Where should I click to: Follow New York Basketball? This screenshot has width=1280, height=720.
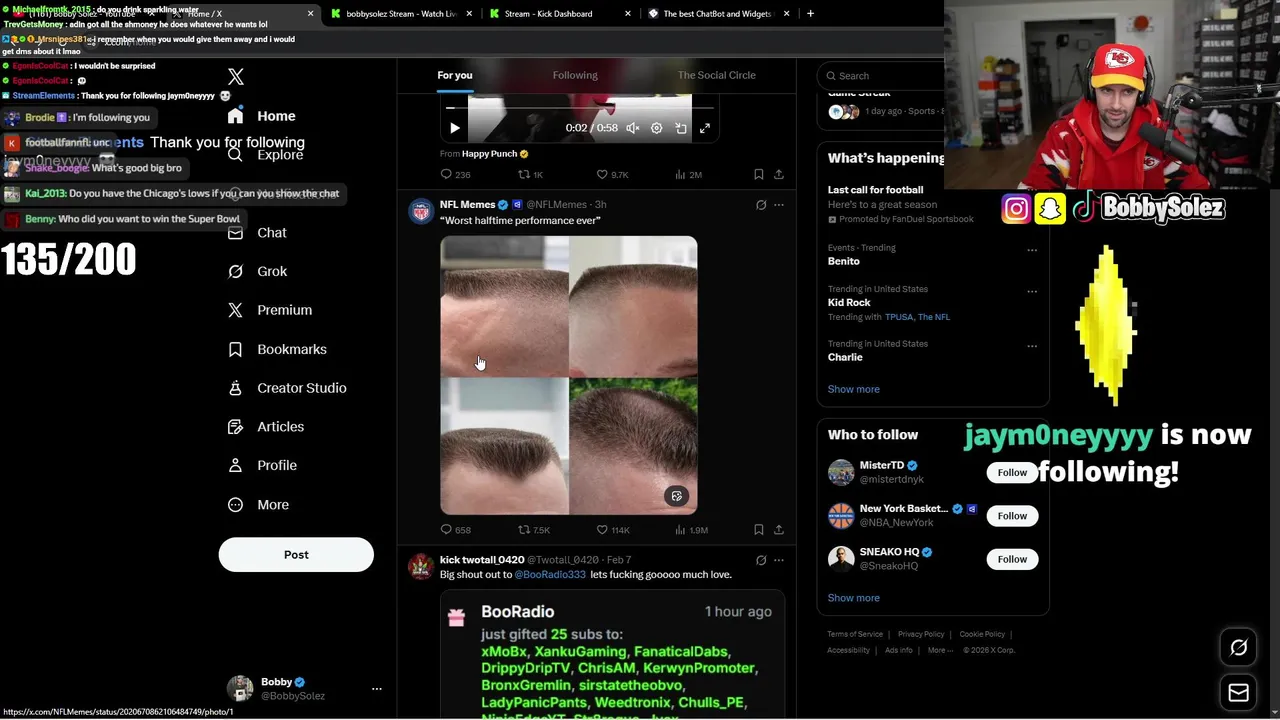pyautogui.click(x=1012, y=516)
